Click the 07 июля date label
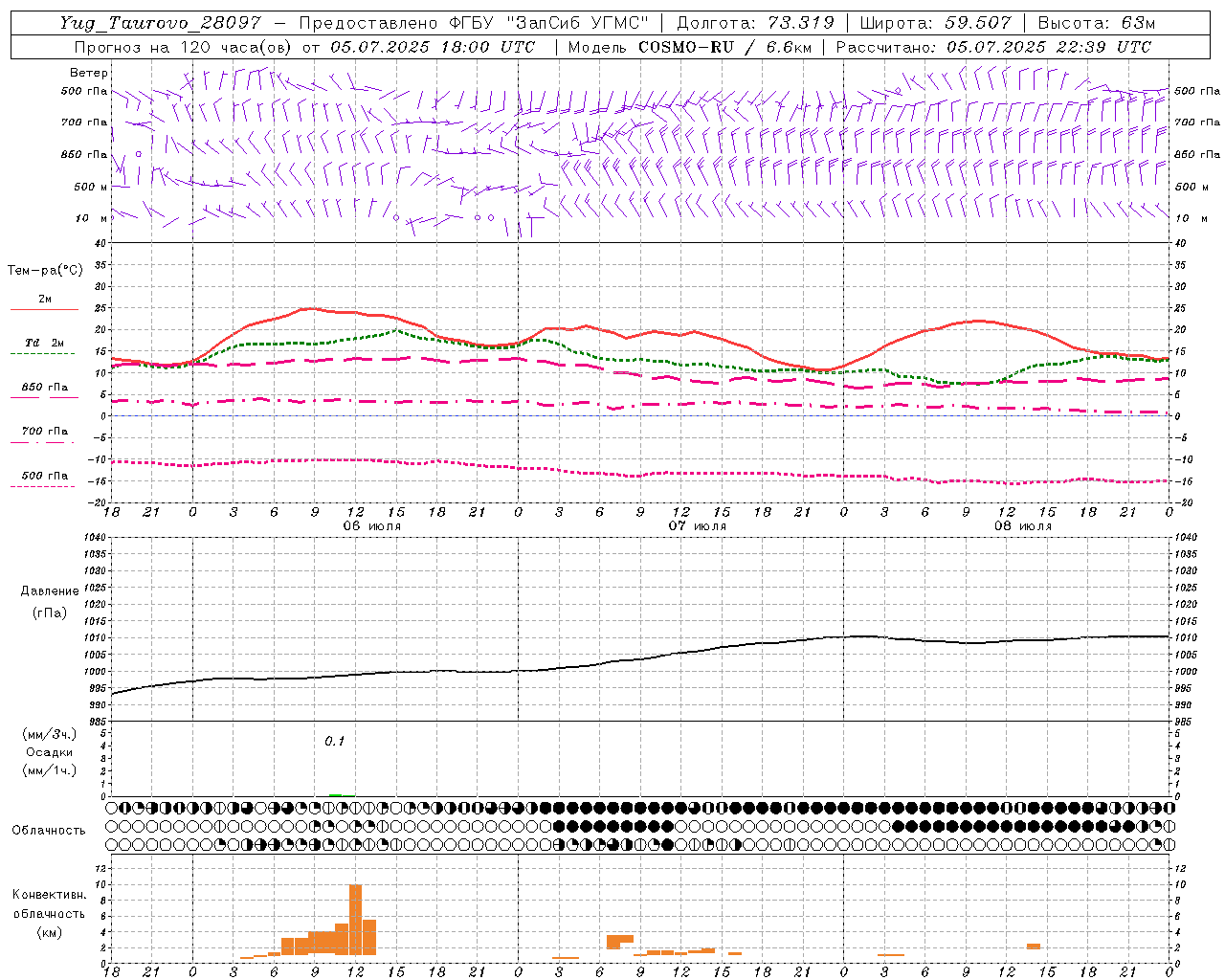Viewport: 1225px width, 980px height. click(x=698, y=526)
